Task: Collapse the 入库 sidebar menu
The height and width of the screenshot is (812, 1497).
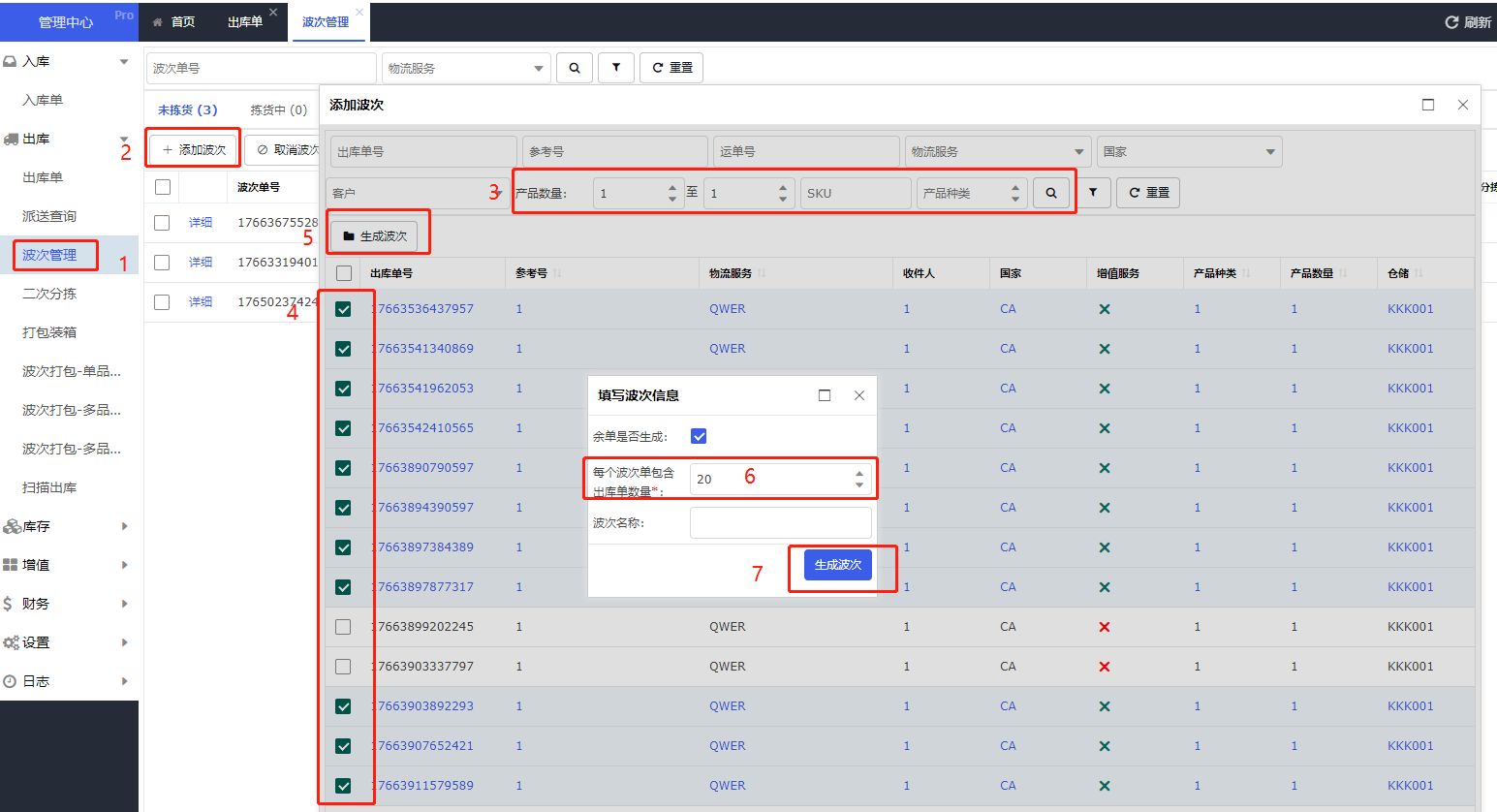Action: click(70, 61)
